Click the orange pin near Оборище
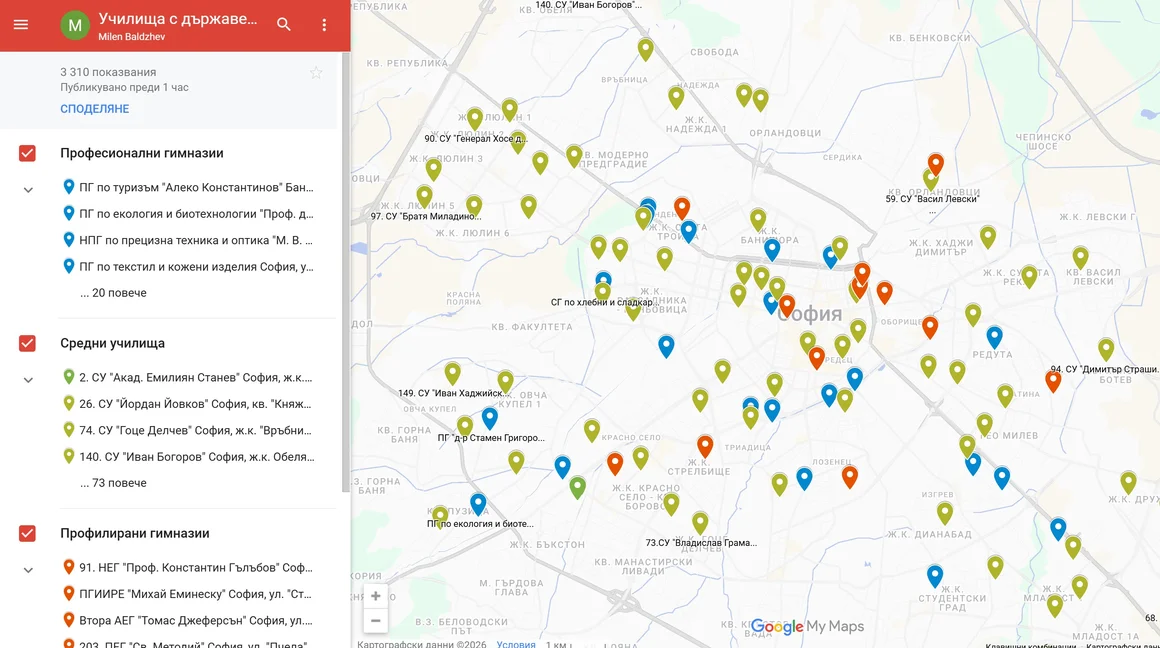This screenshot has height=648, width=1160. click(x=930, y=326)
